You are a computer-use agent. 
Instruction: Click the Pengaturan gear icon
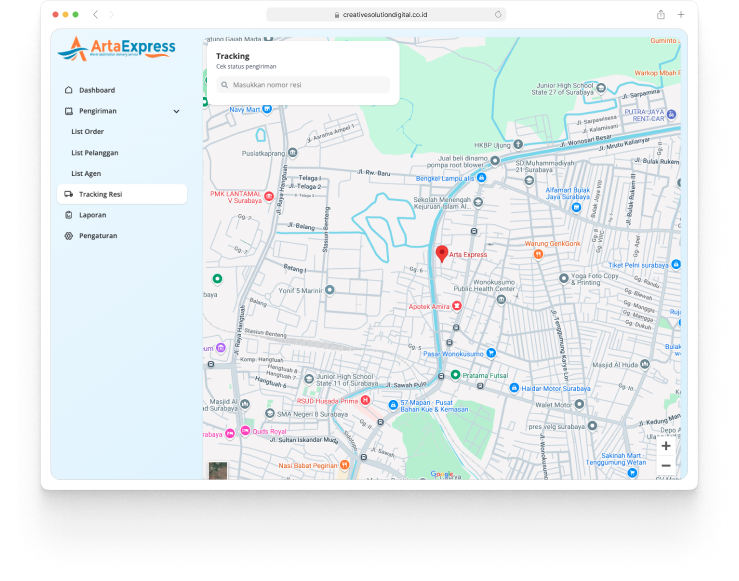[68, 236]
